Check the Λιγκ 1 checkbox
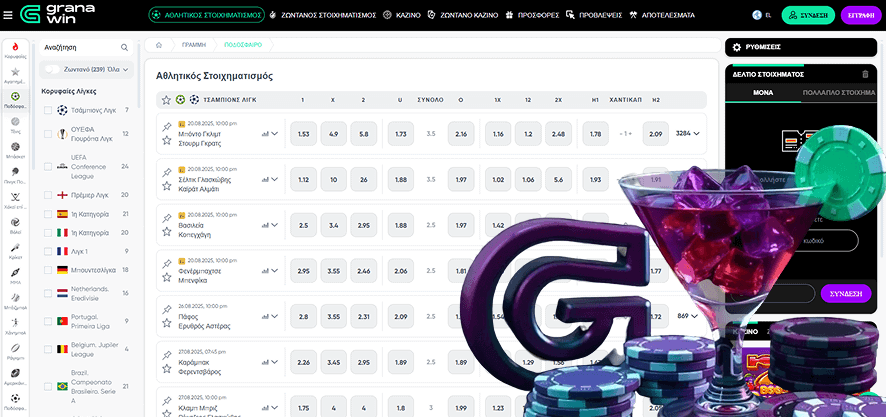The height and width of the screenshot is (417, 886). [48, 251]
